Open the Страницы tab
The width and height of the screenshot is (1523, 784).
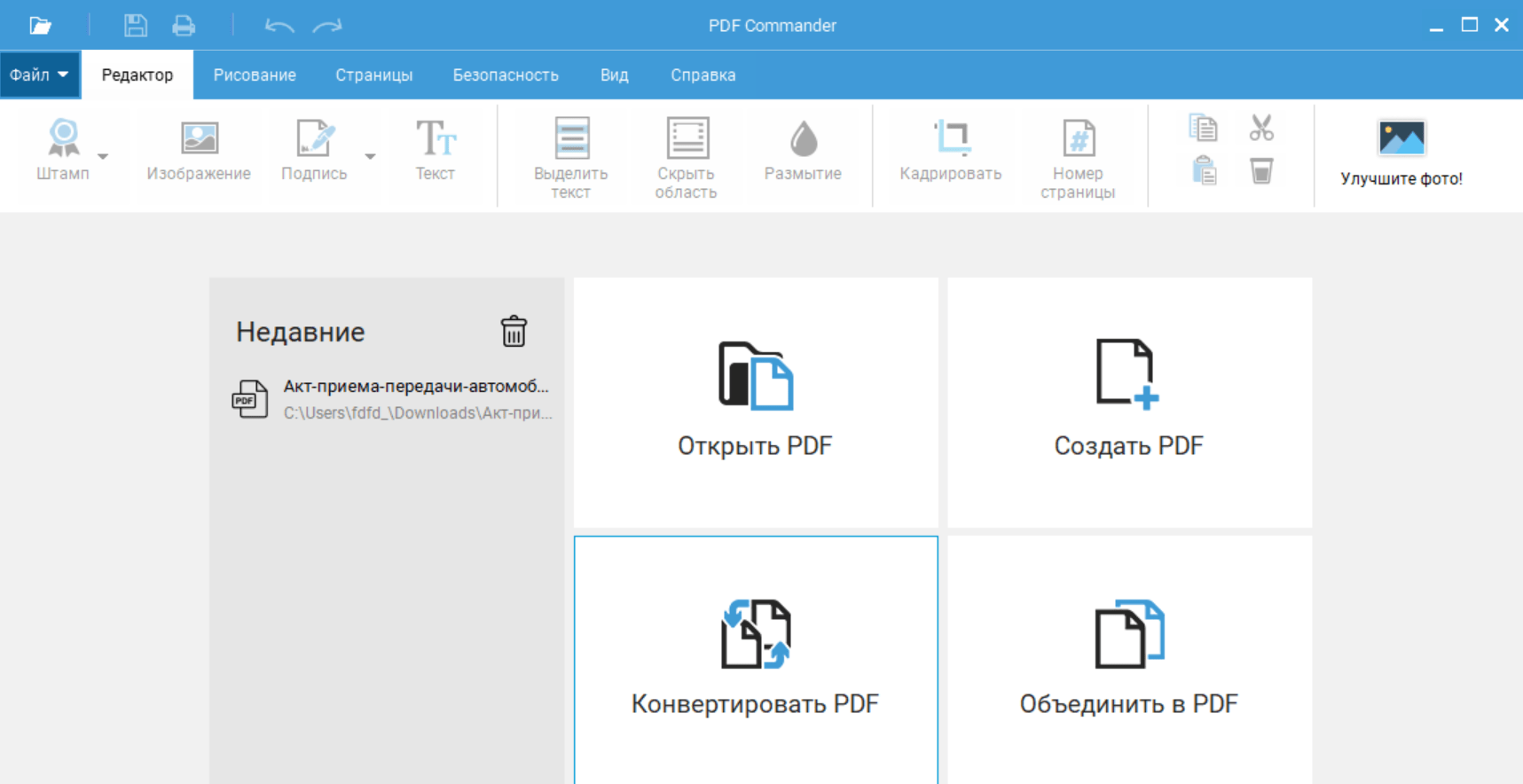[374, 74]
